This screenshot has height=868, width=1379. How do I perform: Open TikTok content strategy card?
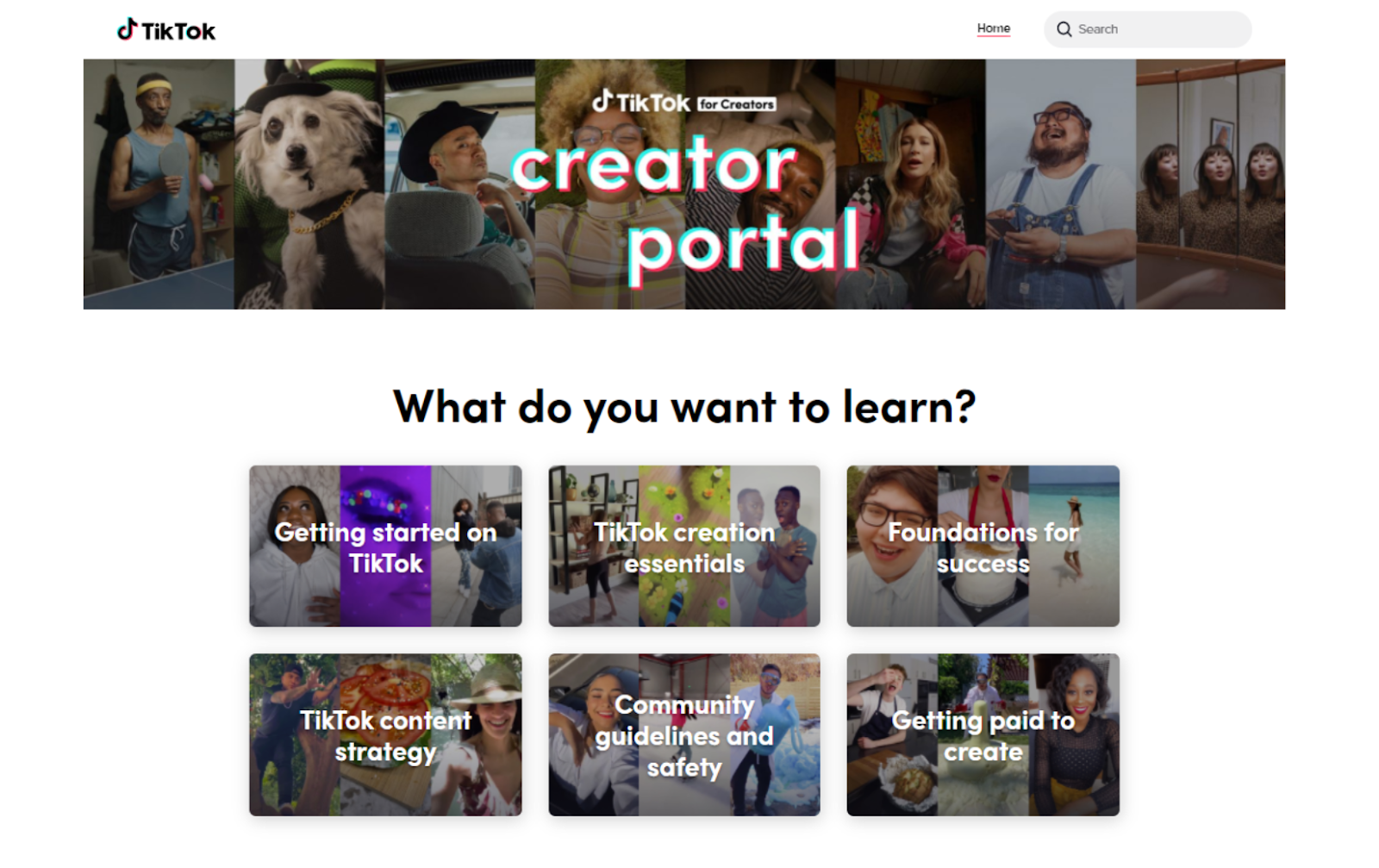385,734
